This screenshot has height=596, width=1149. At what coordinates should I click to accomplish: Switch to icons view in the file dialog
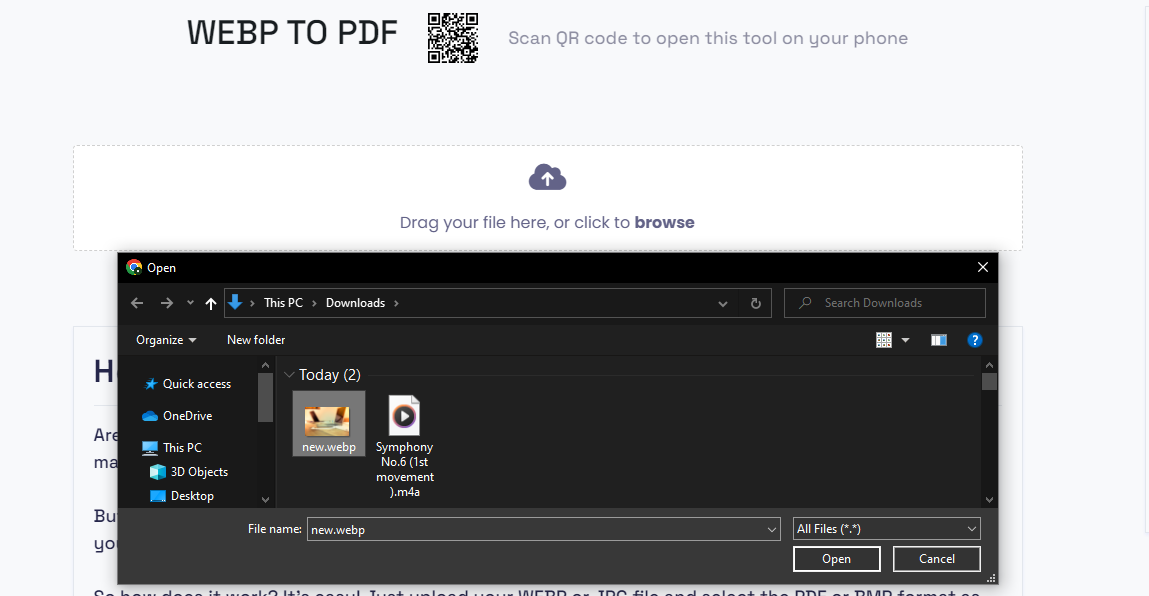coord(884,339)
